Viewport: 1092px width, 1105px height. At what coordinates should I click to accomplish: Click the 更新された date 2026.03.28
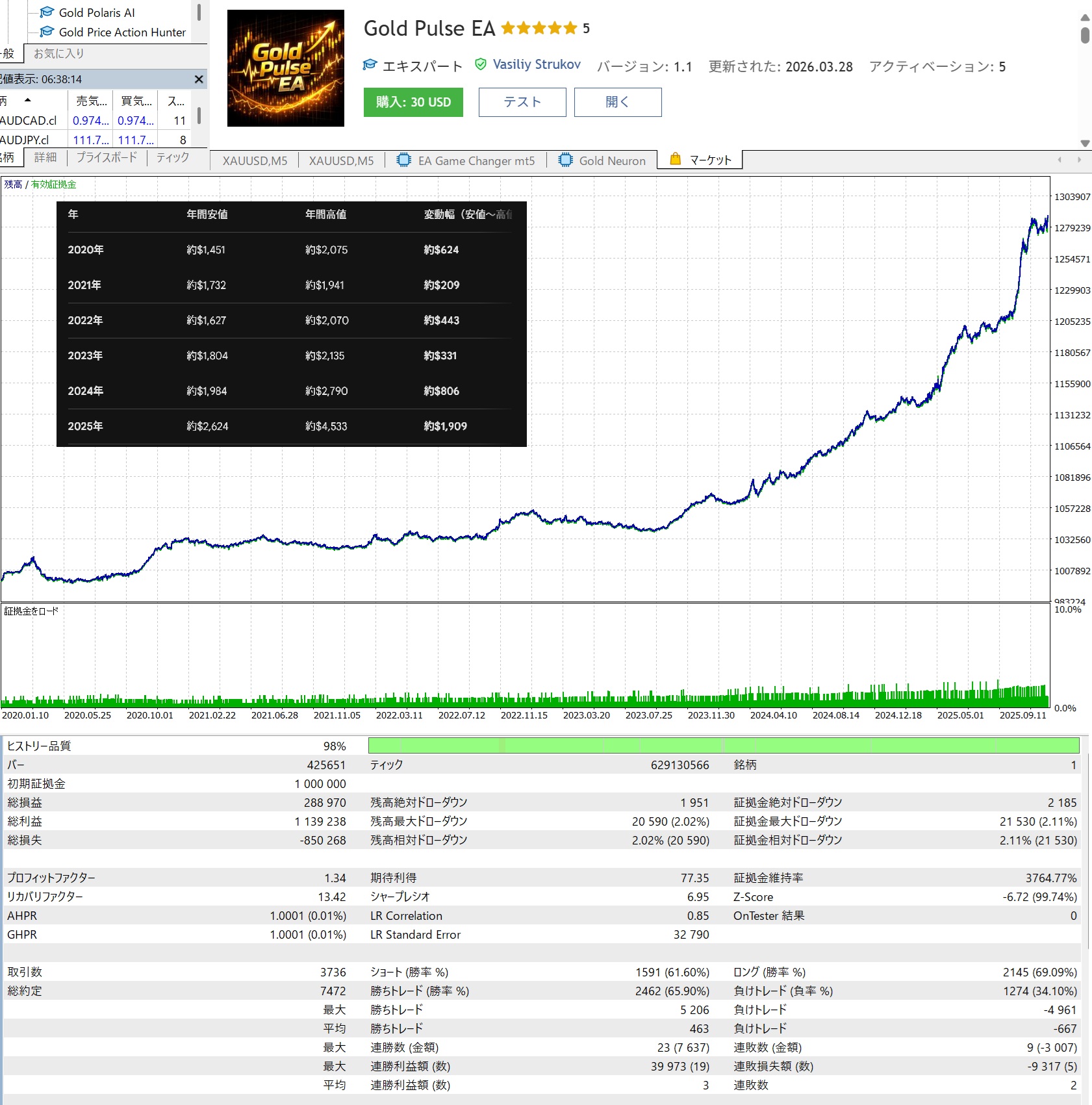coord(819,66)
